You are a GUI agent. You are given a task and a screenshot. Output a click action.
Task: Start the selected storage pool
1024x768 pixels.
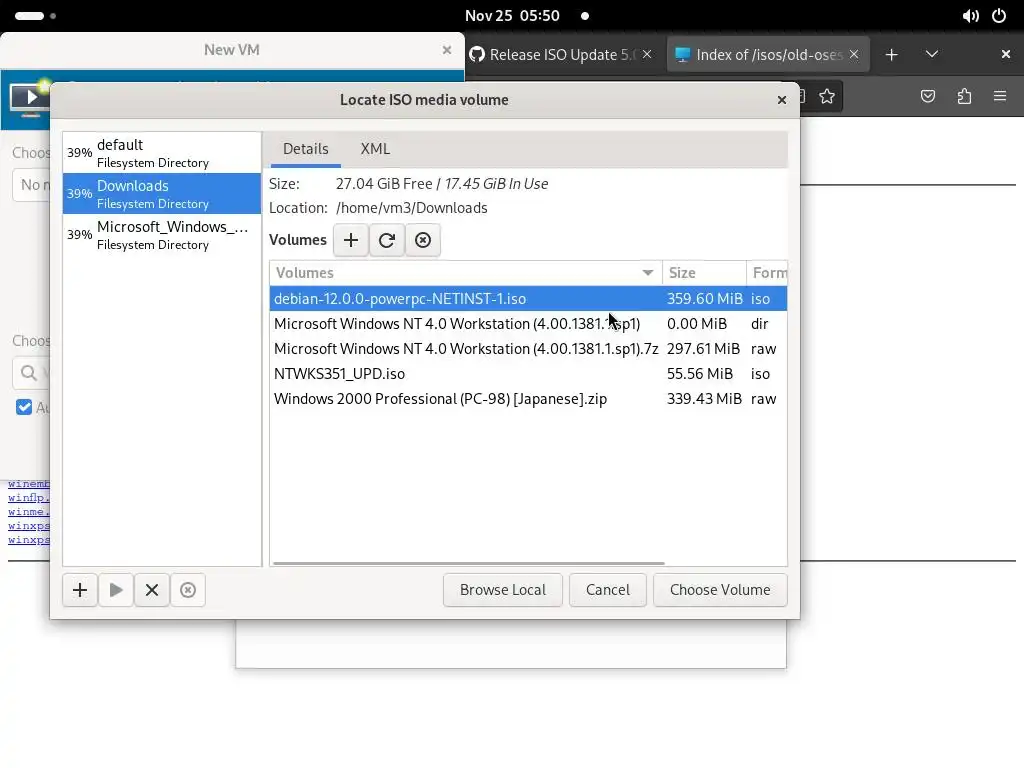pyautogui.click(x=116, y=590)
